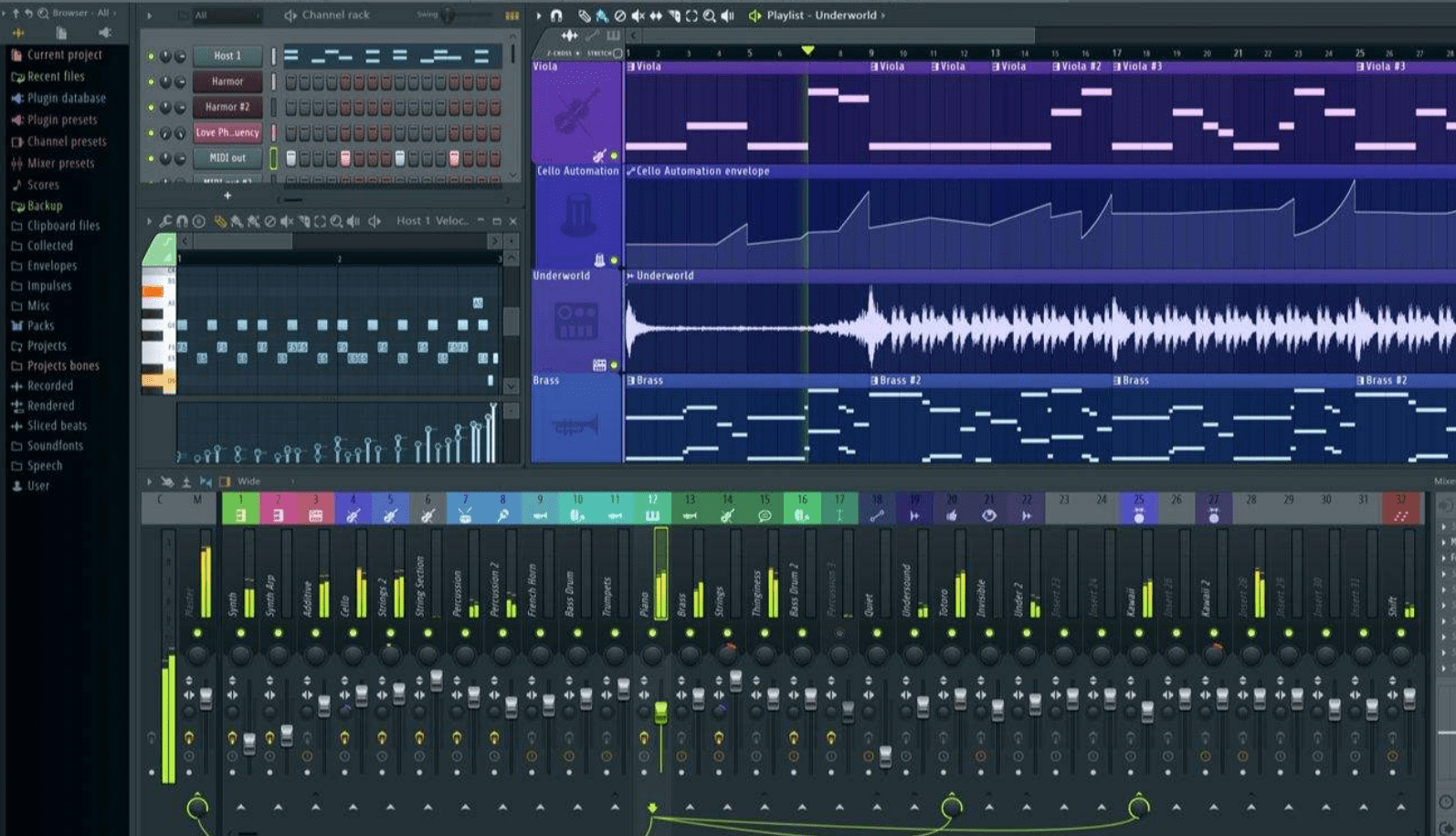Open the piano roll stamp tool

tap(198, 221)
